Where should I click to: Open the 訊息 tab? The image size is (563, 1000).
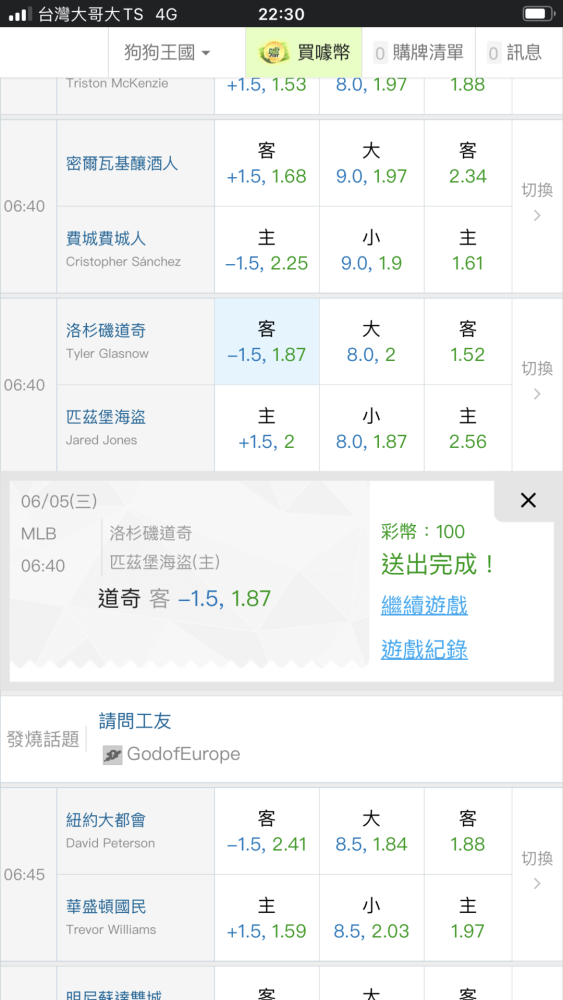(x=515, y=52)
